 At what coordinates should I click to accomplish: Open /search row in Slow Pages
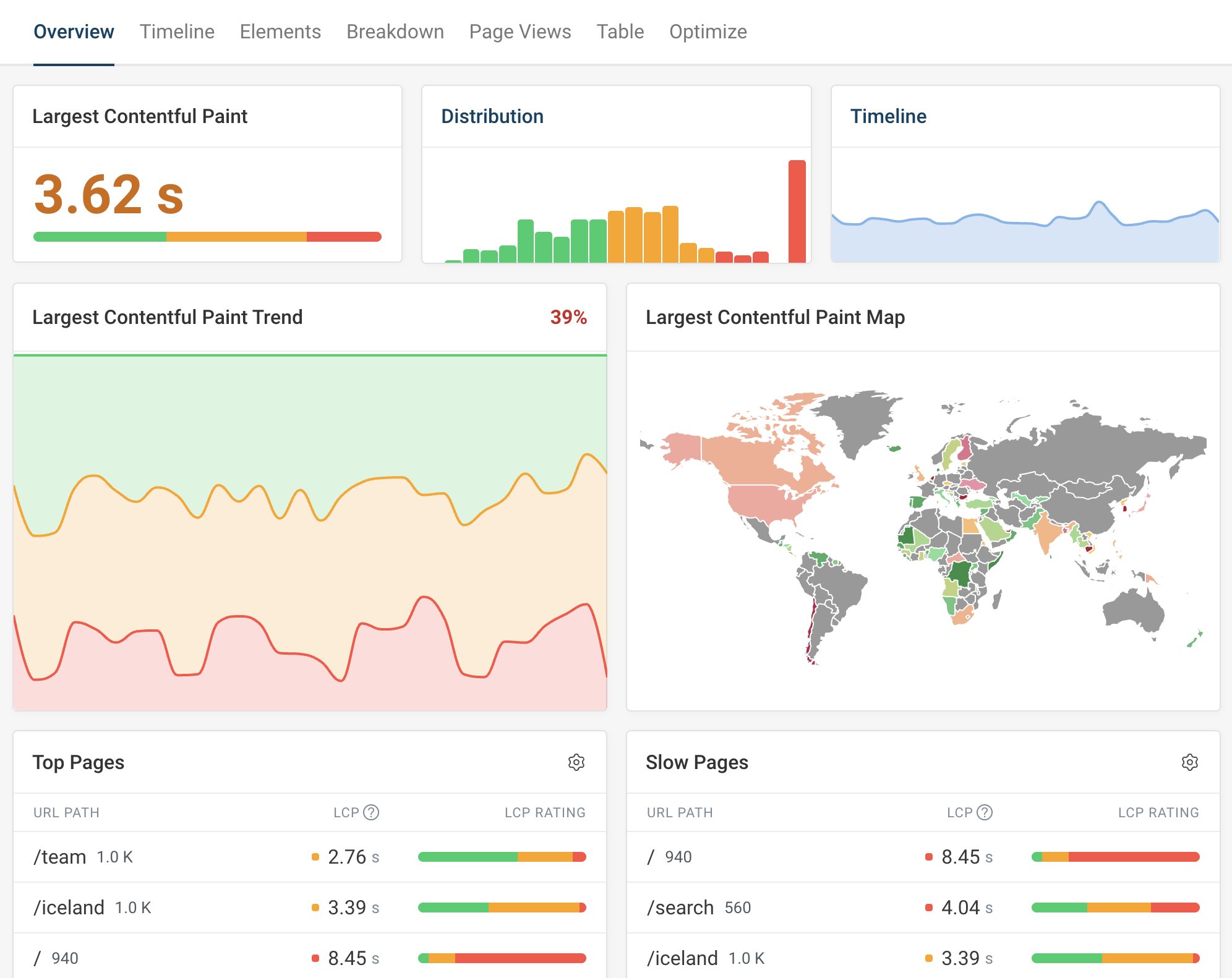coord(680,908)
